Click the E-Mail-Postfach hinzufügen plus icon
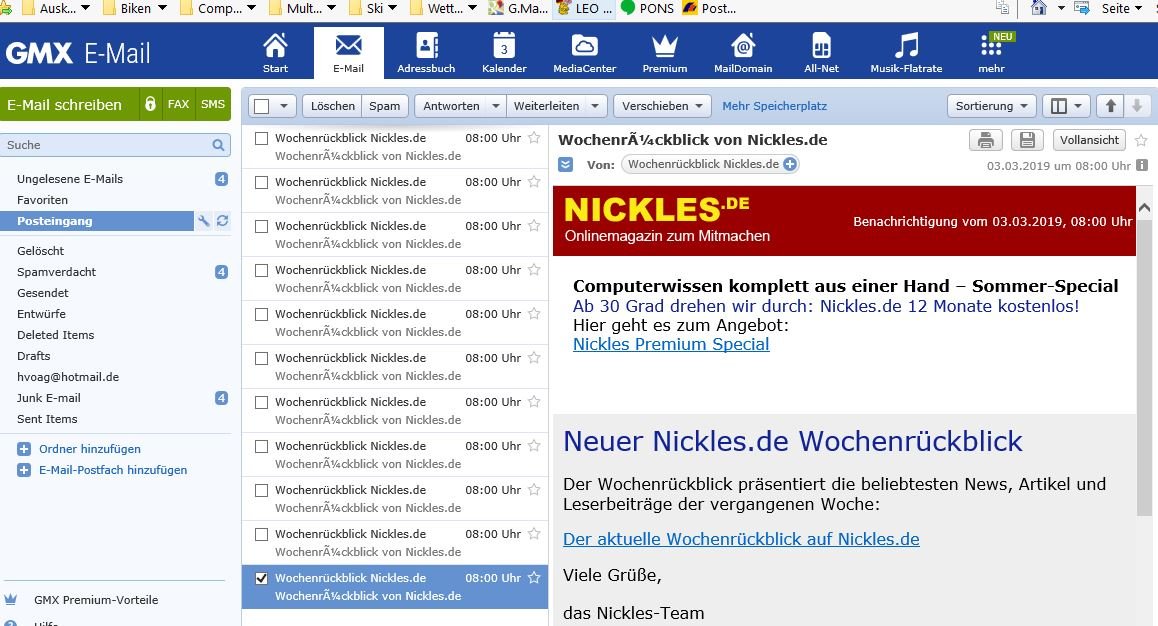Viewport: 1158px width, 626px height. tap(24, 470)
